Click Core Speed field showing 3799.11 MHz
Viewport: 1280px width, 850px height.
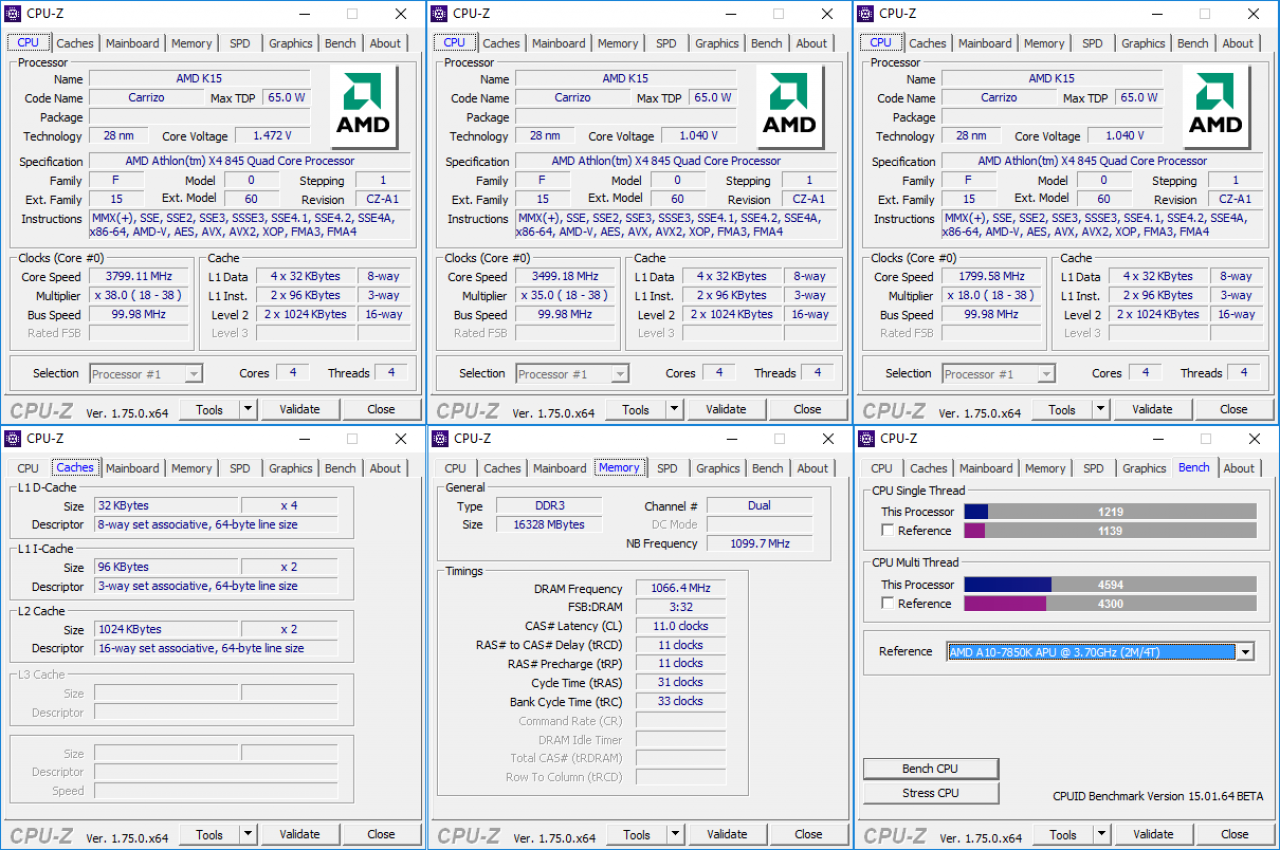click(x=139, y=277)
